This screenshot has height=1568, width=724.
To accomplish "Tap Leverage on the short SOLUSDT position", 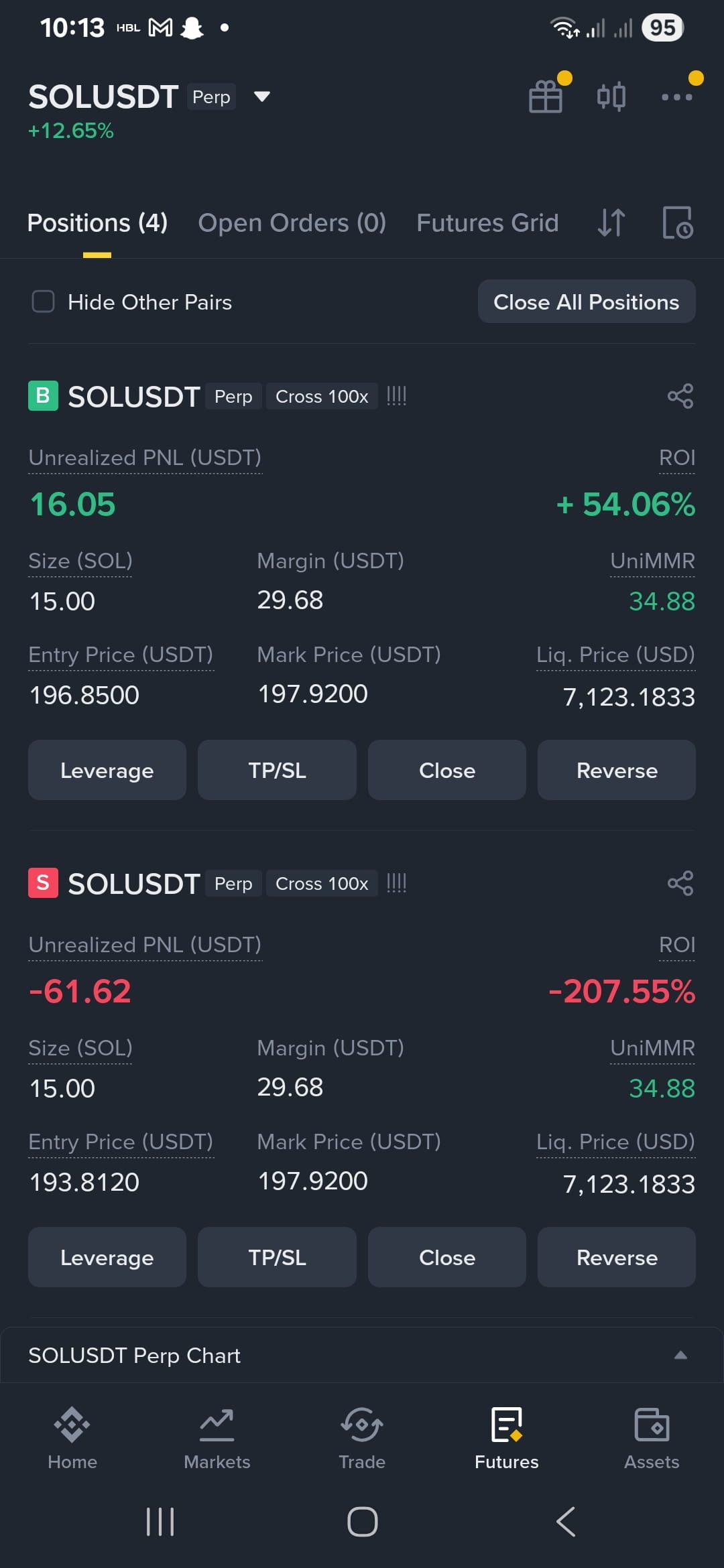I will (107, 1257).
